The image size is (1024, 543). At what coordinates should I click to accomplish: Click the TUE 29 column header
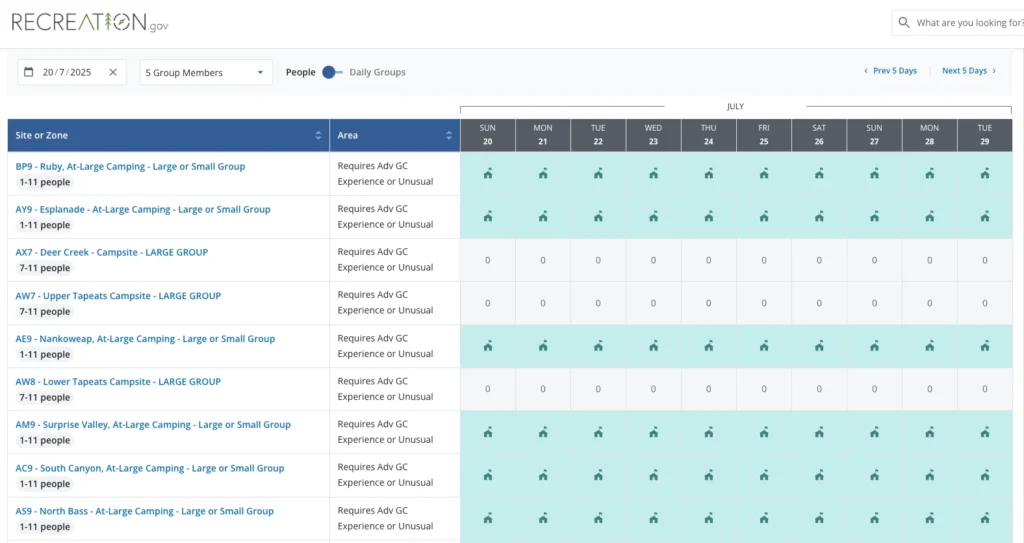coord(985,135)
